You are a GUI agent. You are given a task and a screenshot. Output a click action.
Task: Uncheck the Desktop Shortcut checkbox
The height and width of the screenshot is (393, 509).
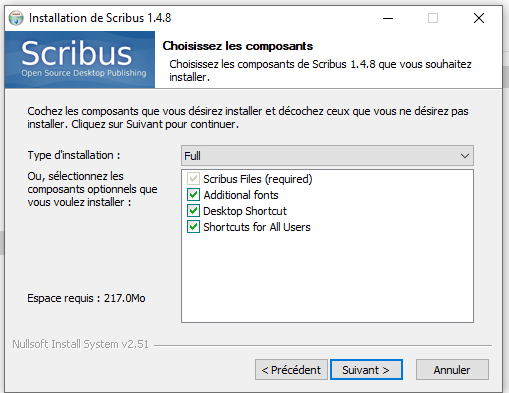[193, 211]
